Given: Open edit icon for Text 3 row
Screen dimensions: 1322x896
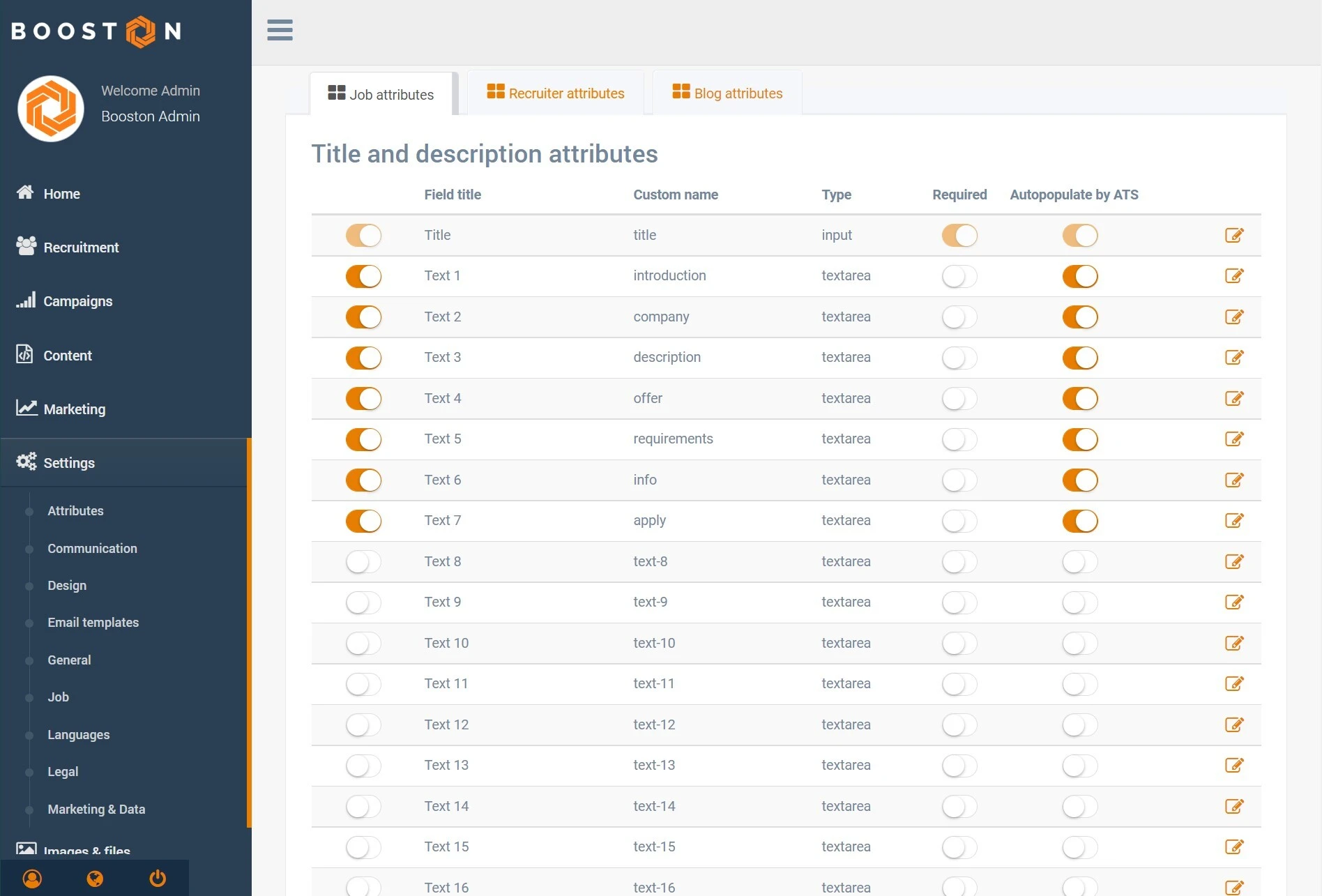Looking at the screenshot, I should (x=1233, y=358).
